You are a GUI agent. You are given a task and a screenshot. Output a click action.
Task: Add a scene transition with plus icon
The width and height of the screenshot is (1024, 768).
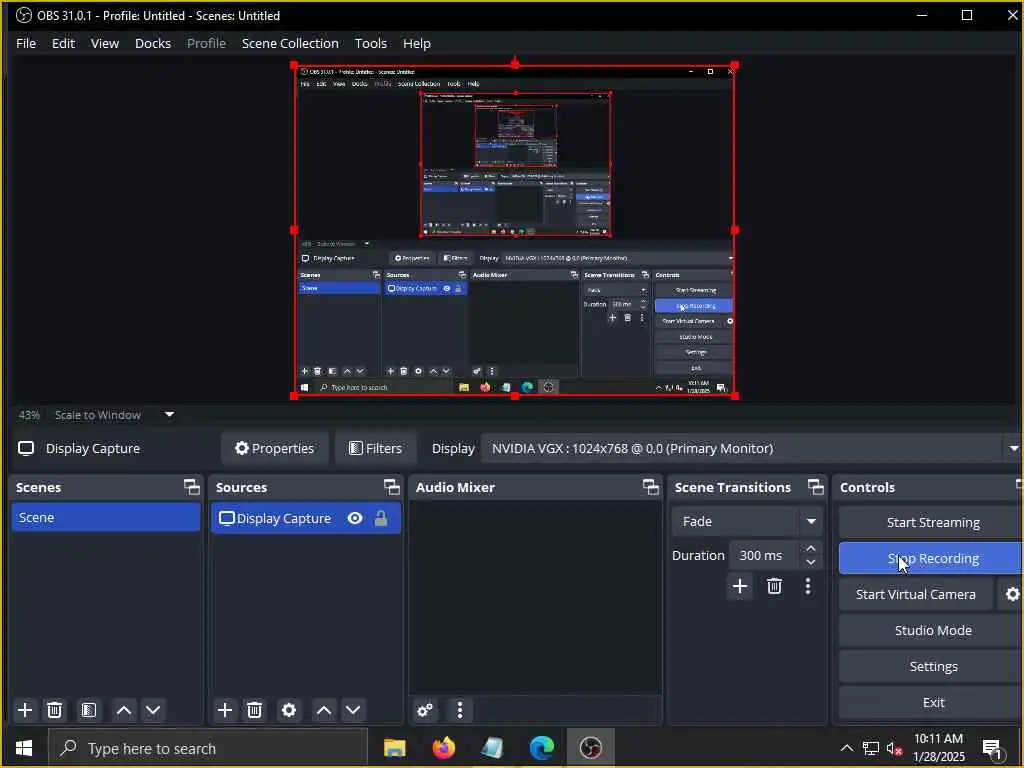[740, 586]
